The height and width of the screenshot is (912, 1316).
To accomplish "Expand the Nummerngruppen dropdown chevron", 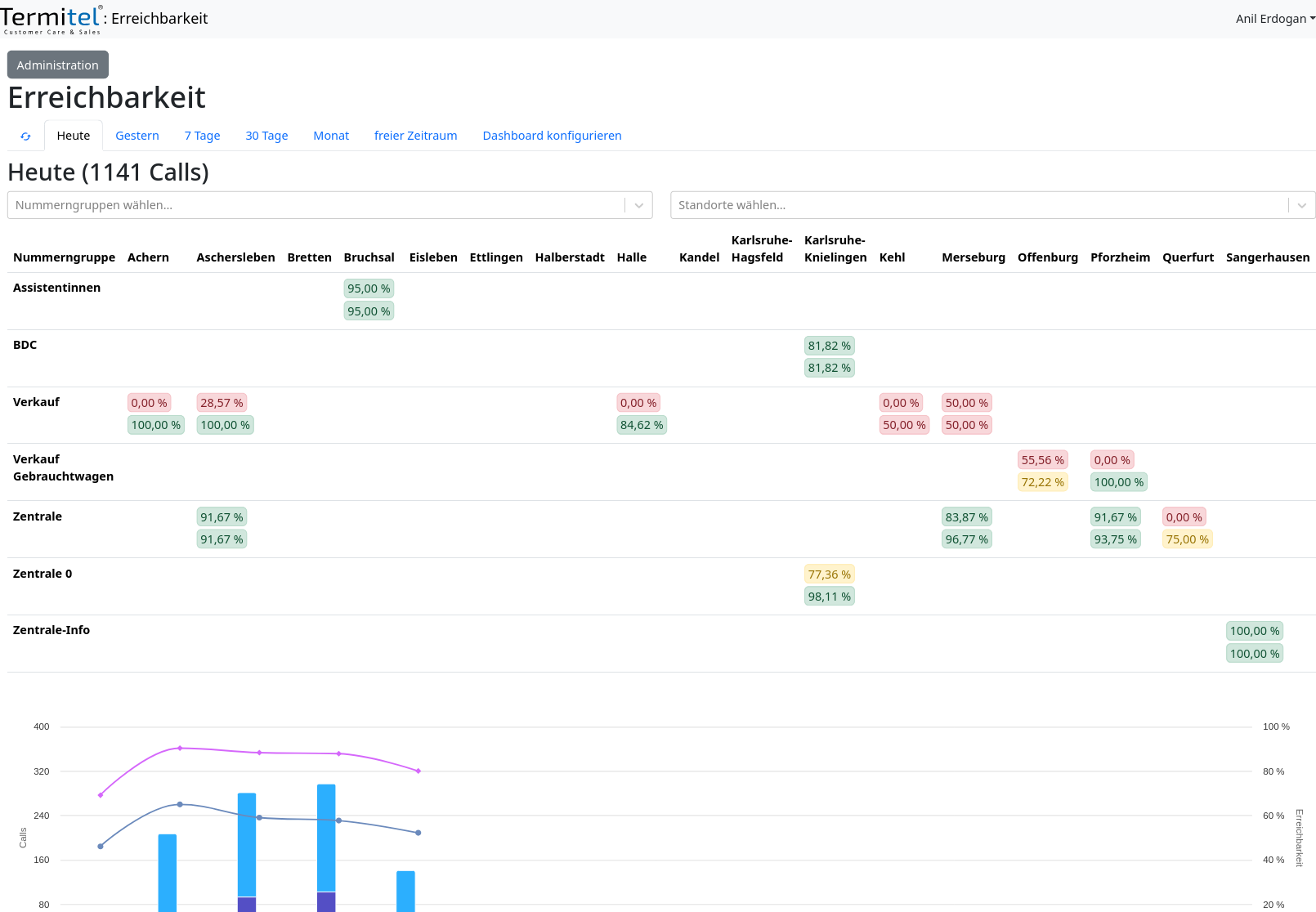I will [x=639, y=206].
